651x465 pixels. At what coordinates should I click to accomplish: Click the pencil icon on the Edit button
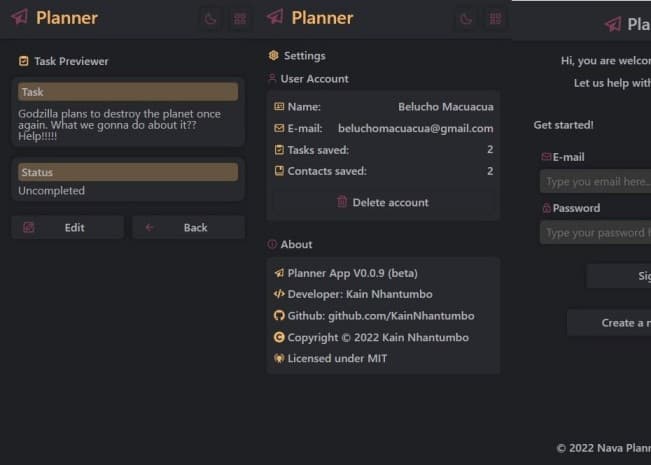[29, 227]
